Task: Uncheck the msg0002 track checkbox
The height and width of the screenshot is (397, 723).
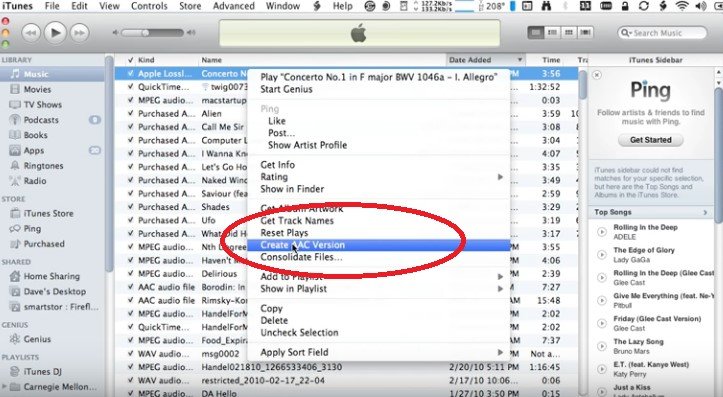Action: pyautogui.click(x=131, y=354)
